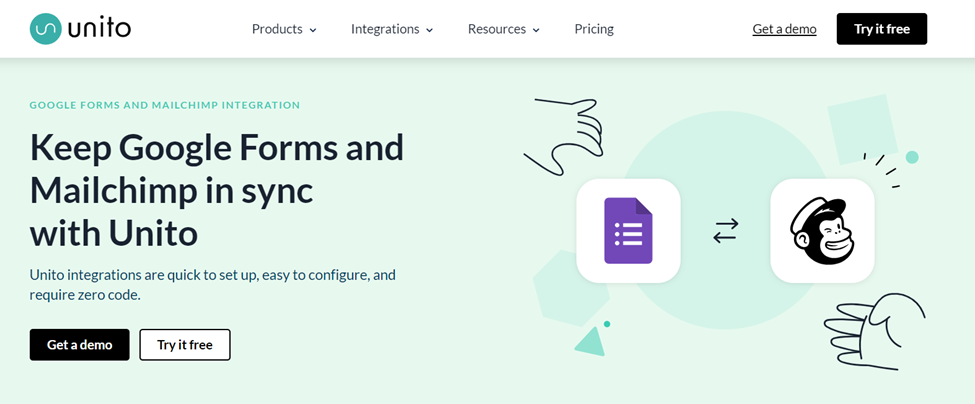Click the upper hand illustration

click(x=566, y=135)
